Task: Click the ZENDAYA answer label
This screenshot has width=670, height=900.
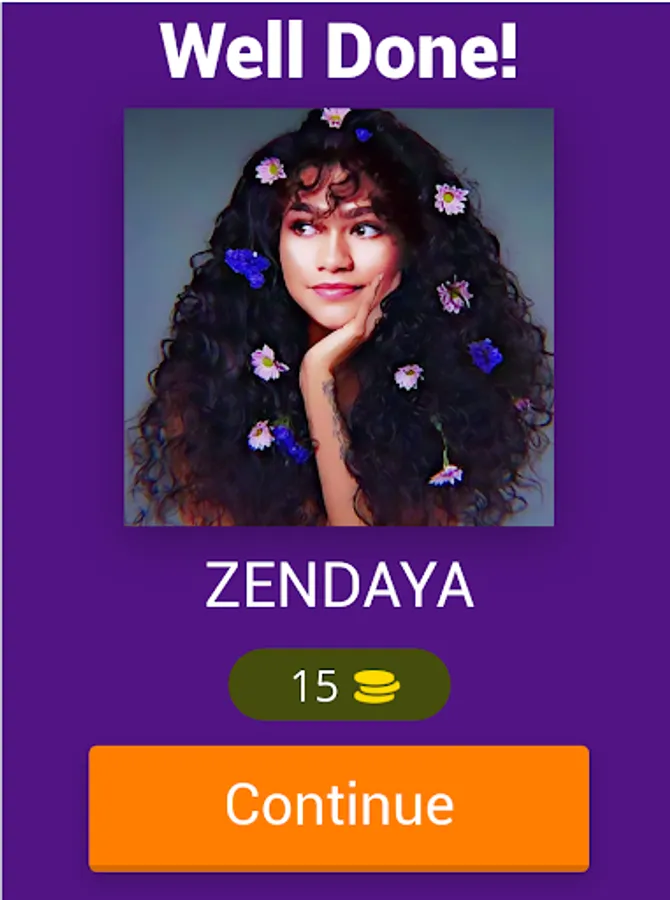Action: click(x=339, y=585)
